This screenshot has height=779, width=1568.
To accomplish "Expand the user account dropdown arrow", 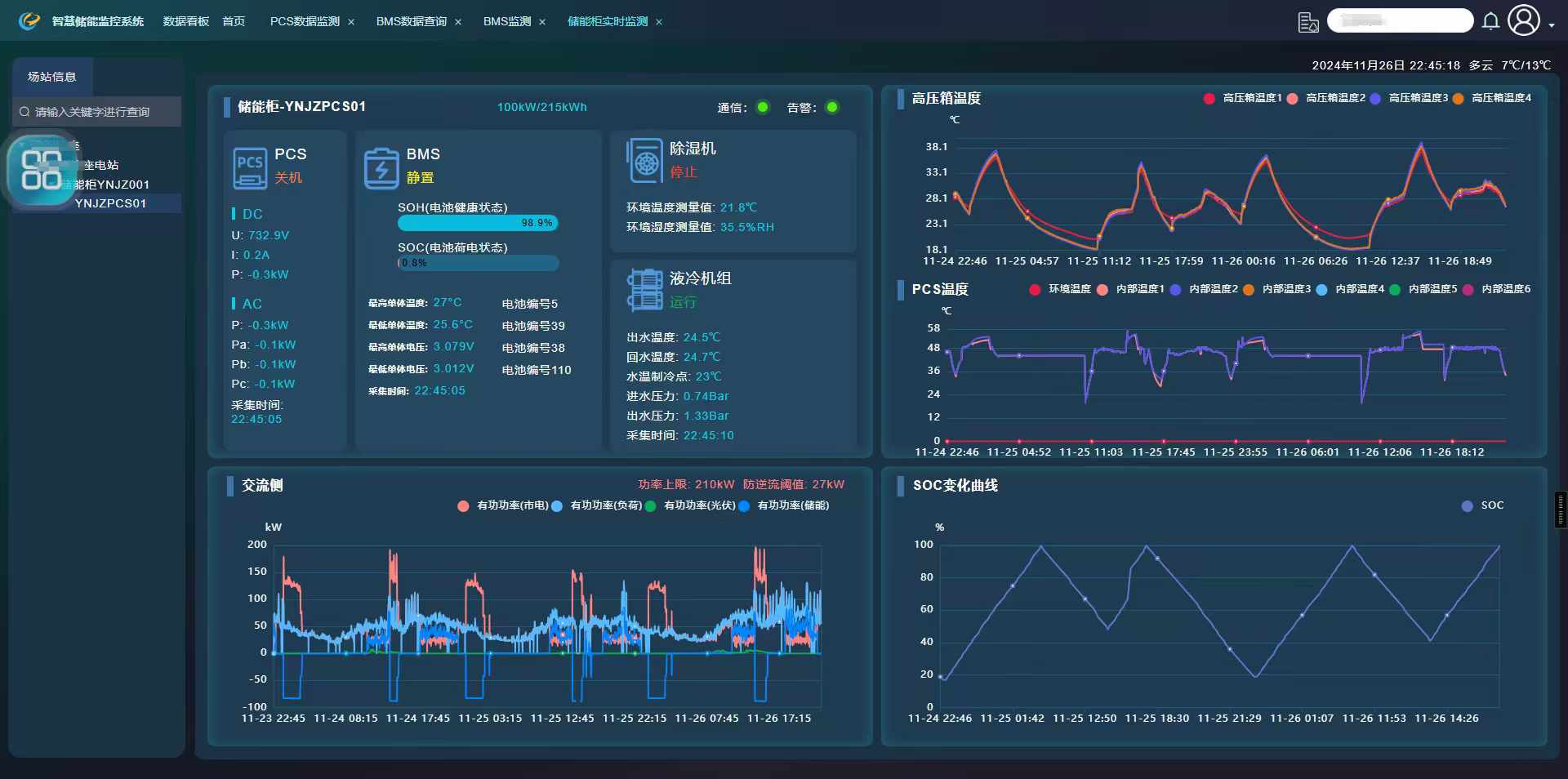I will [x=1552, y=25].
